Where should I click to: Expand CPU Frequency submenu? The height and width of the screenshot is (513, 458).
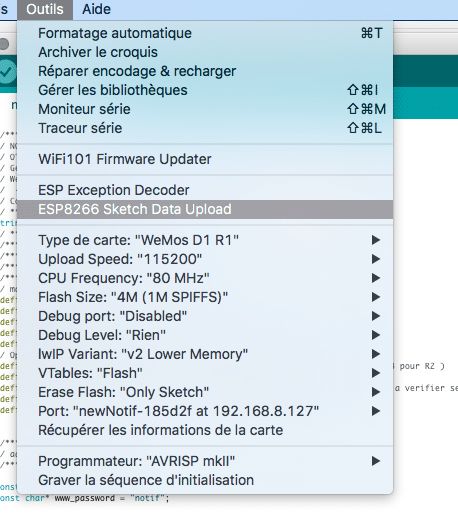tap(205, 278)
